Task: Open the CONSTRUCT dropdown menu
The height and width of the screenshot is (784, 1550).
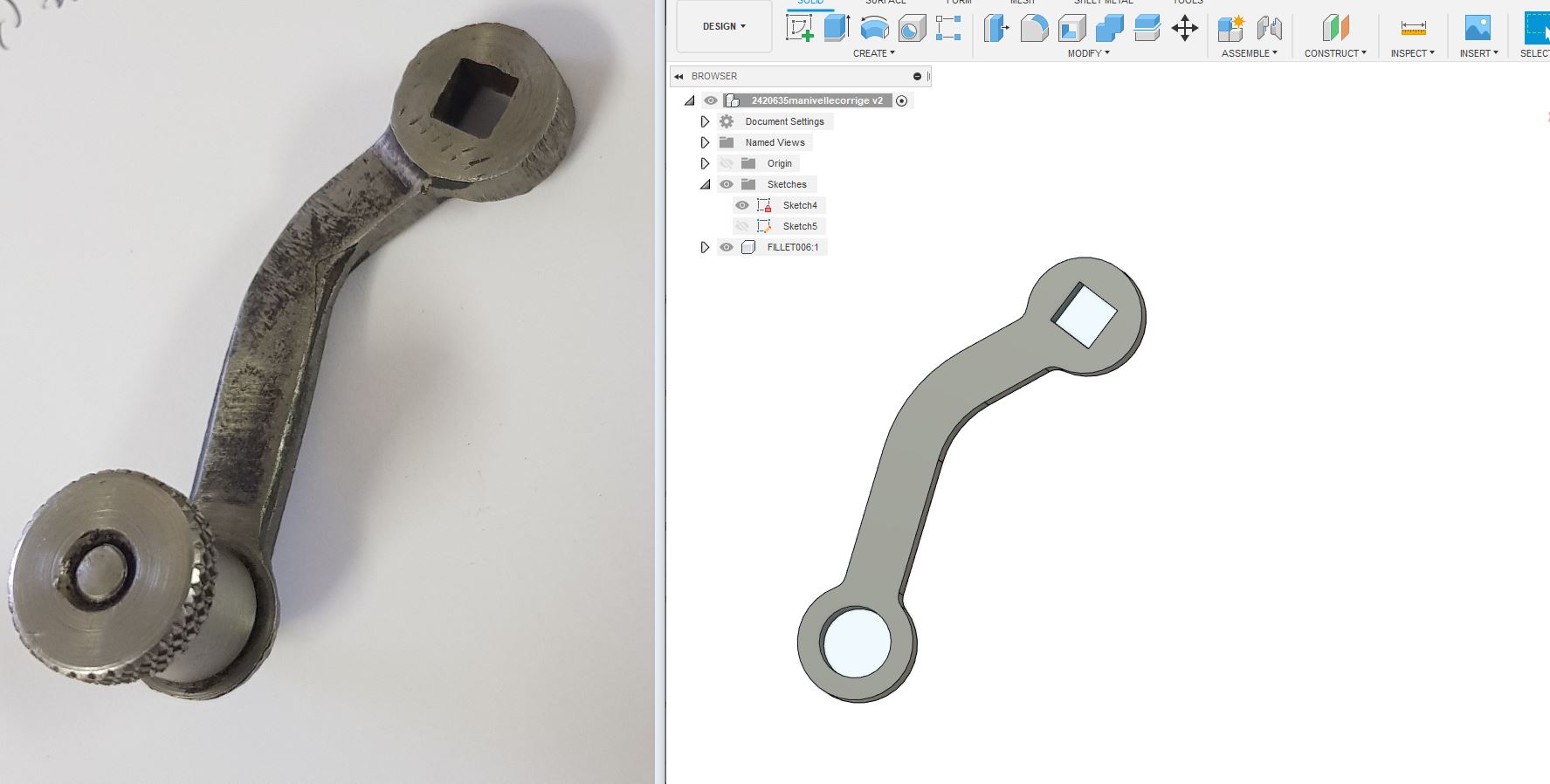Action: pyautogui.click(x=1335, y=53)
